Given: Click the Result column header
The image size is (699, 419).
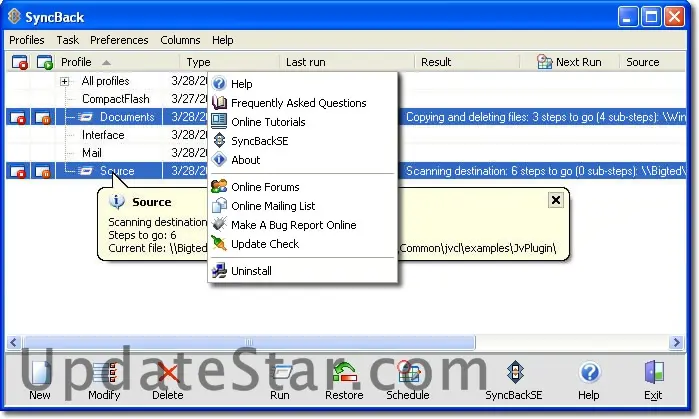Looking at the screenshot, I should coord(467,62).
